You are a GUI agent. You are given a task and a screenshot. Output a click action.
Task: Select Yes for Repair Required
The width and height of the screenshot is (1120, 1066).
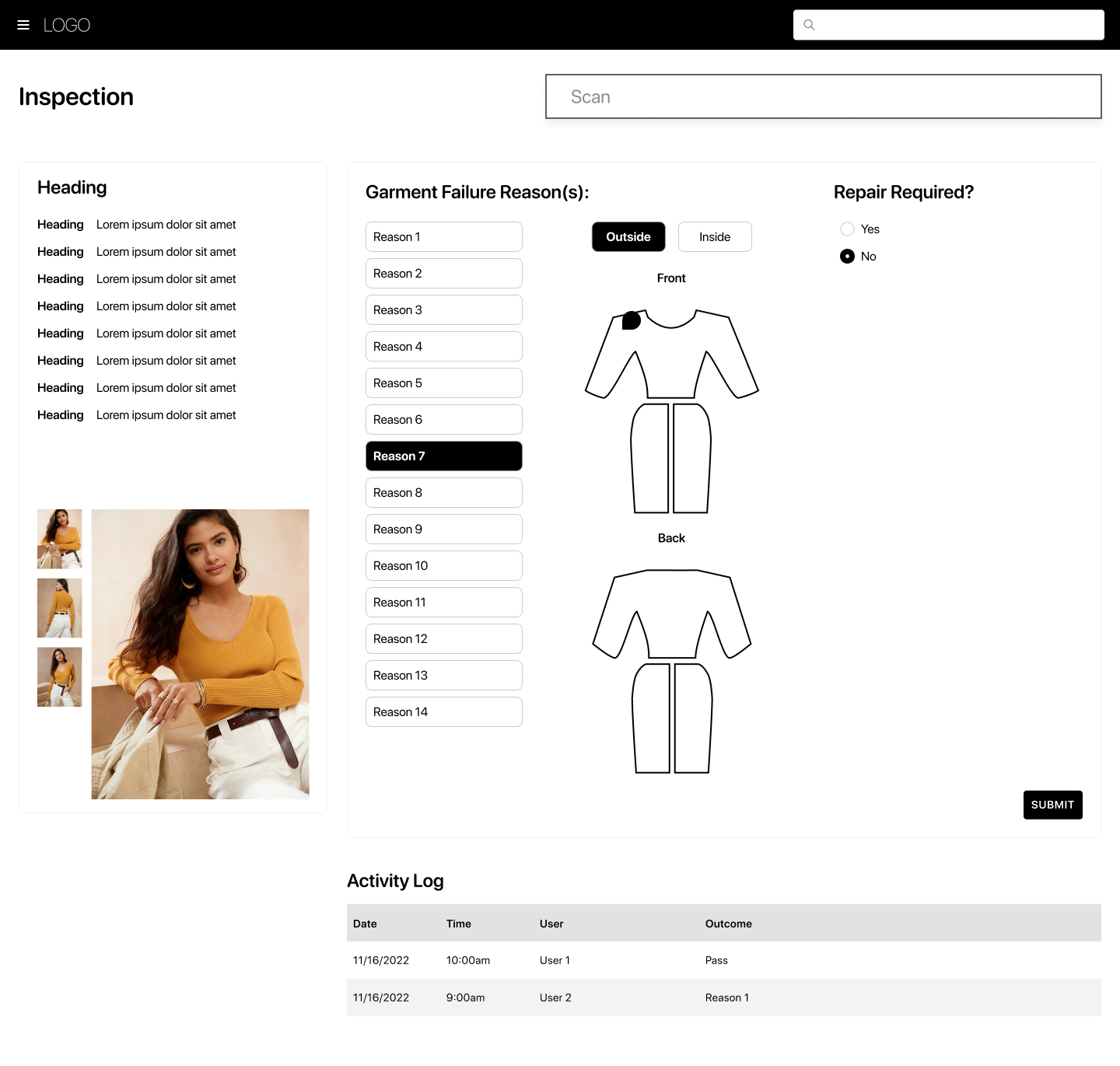click(x=847, y=229)
